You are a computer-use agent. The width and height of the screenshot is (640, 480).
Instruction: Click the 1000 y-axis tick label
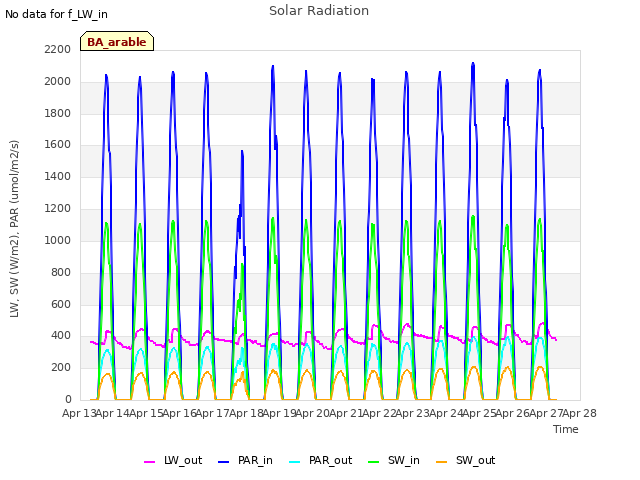(x=58, y=240)
